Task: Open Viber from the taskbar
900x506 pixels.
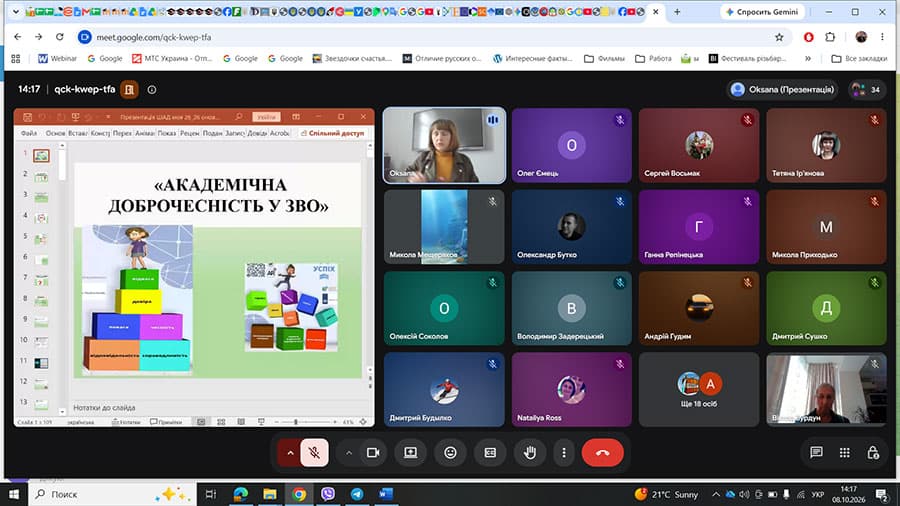Action: [328, 494]
